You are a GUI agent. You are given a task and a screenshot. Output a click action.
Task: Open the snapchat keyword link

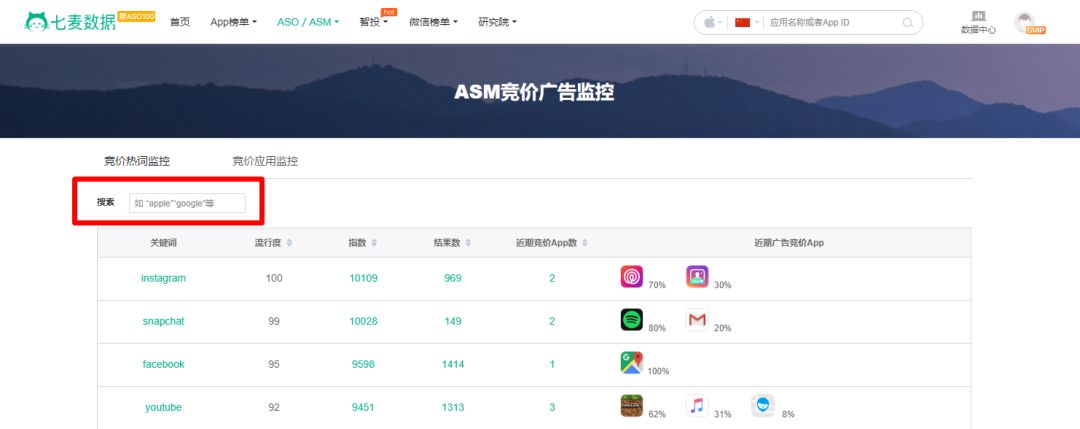coord(163,321)
